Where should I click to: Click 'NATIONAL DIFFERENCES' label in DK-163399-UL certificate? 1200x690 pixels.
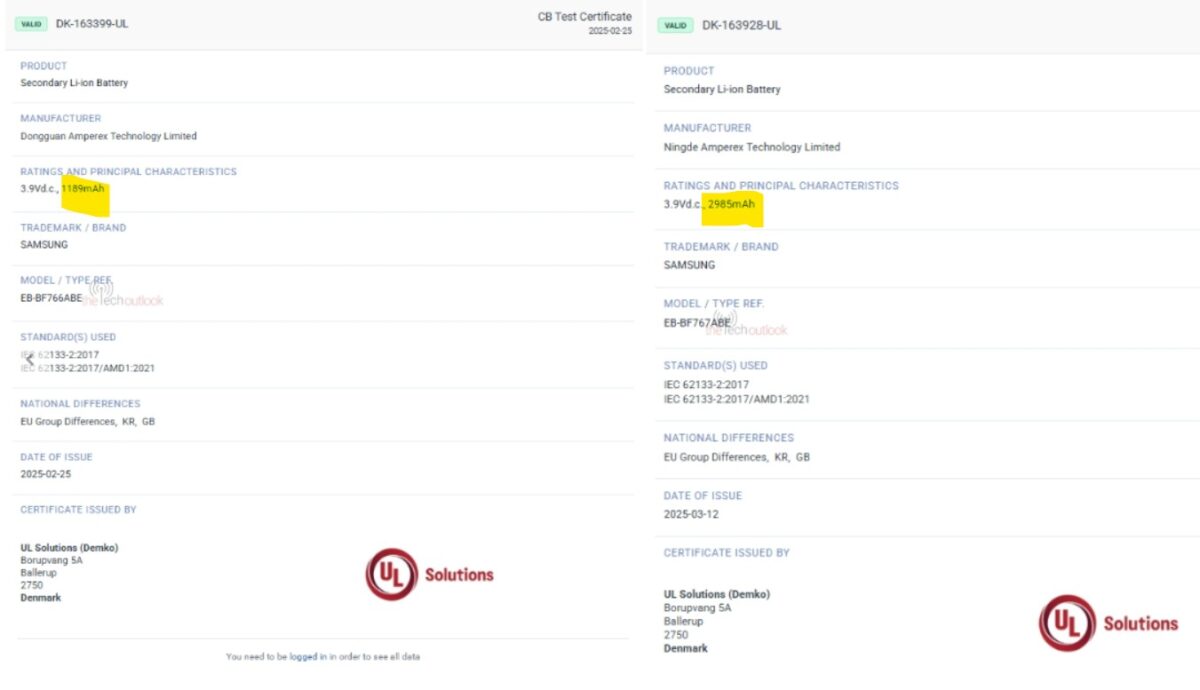(80, 404)
